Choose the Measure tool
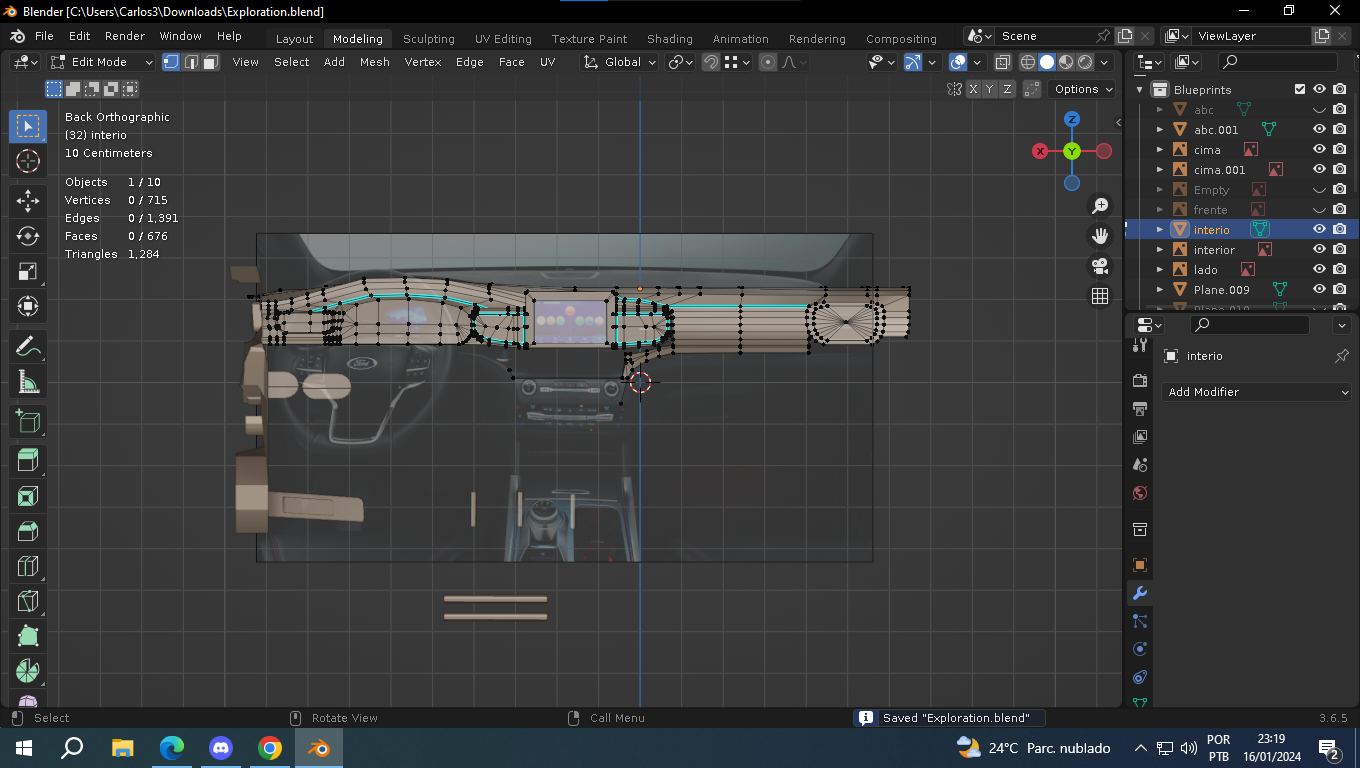 pyautogui.click(x=28, y=383)
